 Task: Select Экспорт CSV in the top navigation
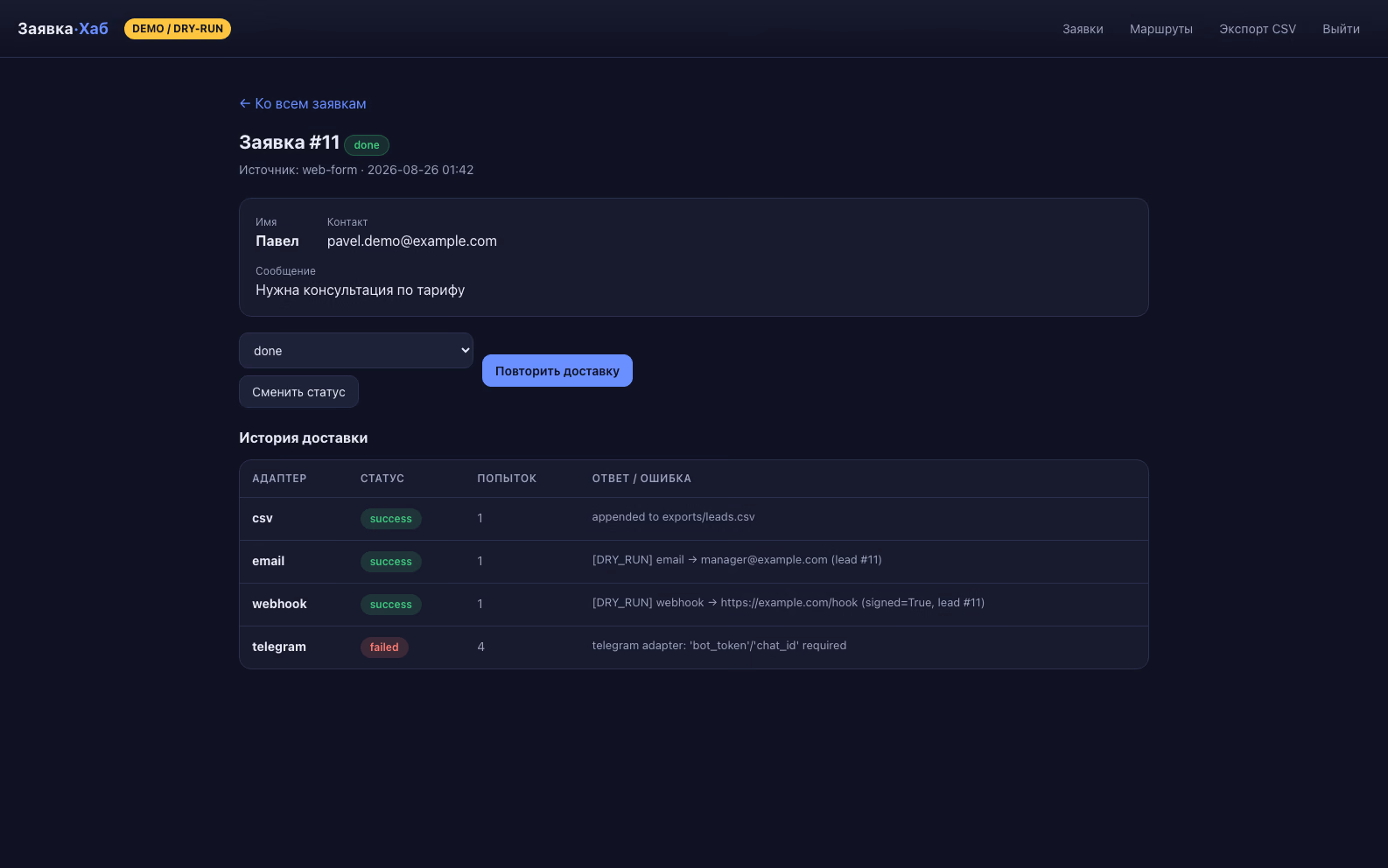point(1258,29)
